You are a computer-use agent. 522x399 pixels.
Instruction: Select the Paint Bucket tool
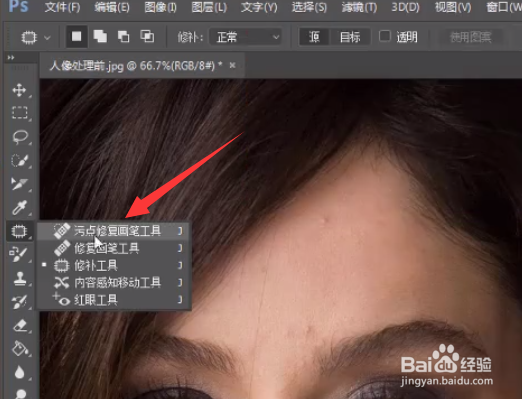(19, 349)
